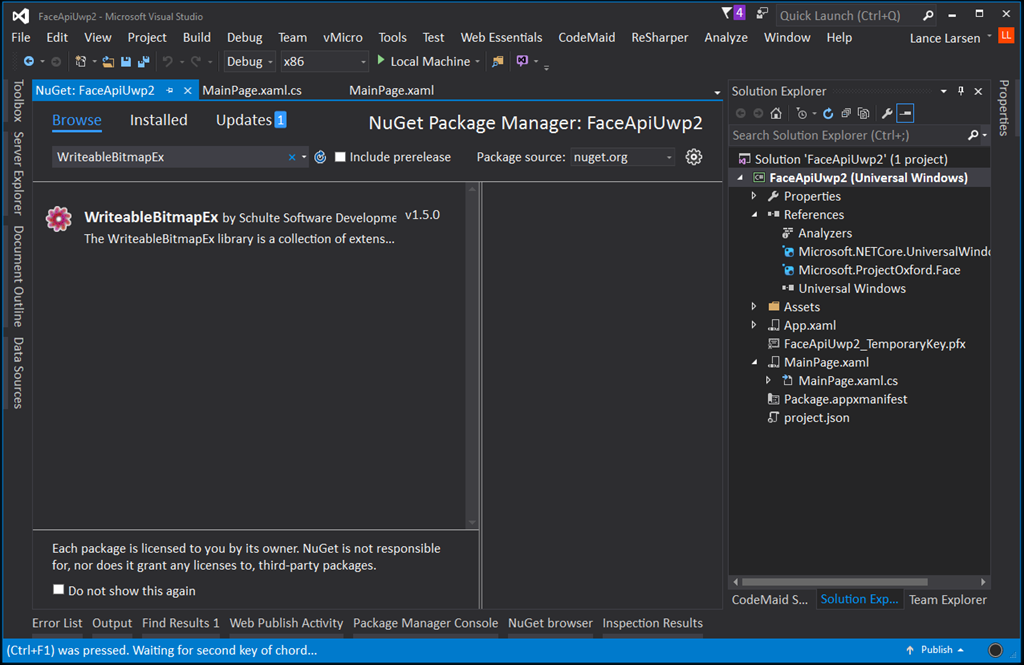Switch to the Team Explorer tab

tap(948, 600)
